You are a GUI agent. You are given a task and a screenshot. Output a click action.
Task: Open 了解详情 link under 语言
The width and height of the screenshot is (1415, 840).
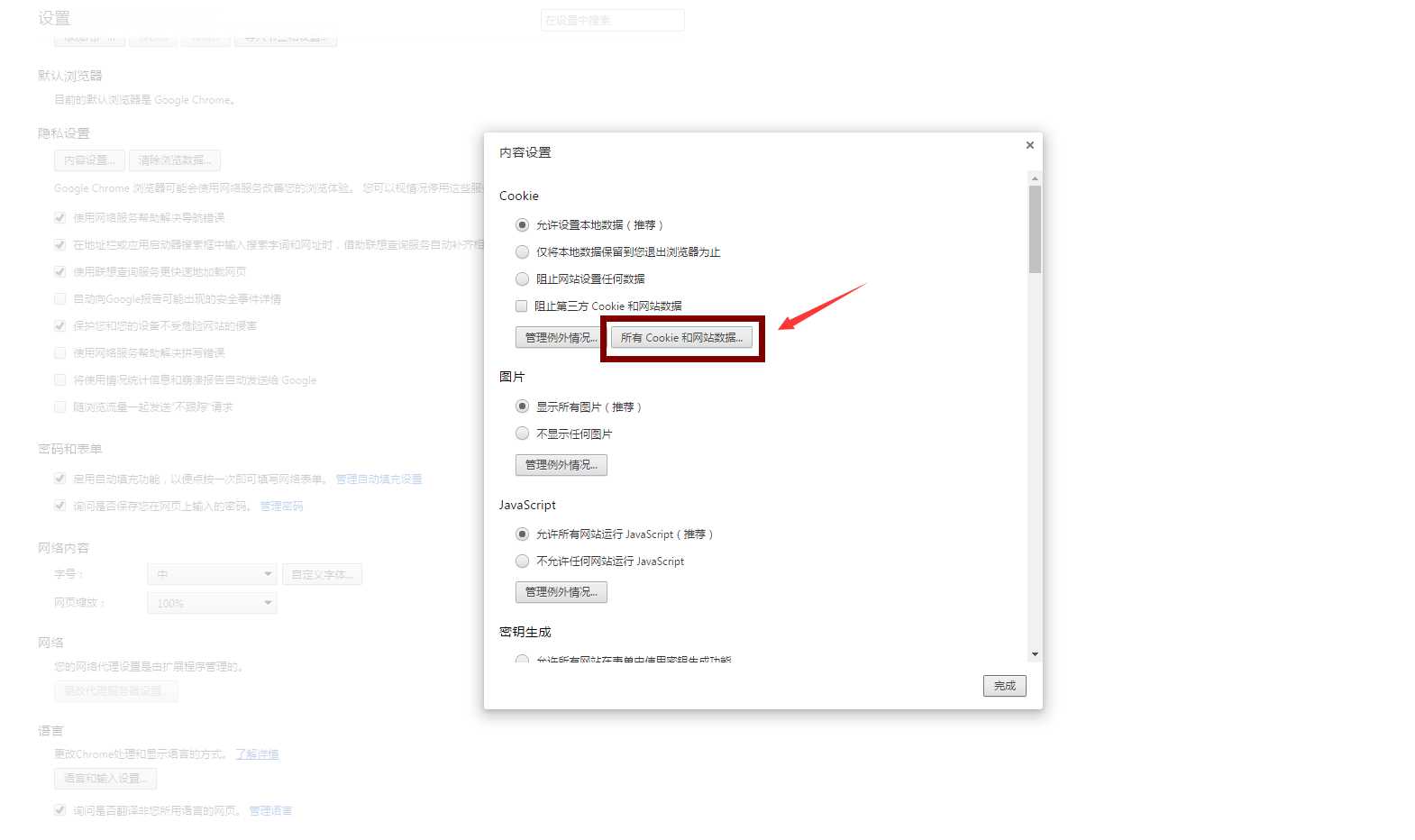(x=257, y=754)
